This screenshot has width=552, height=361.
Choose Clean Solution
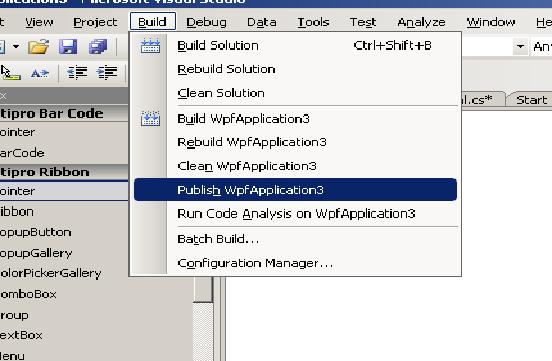295,93
